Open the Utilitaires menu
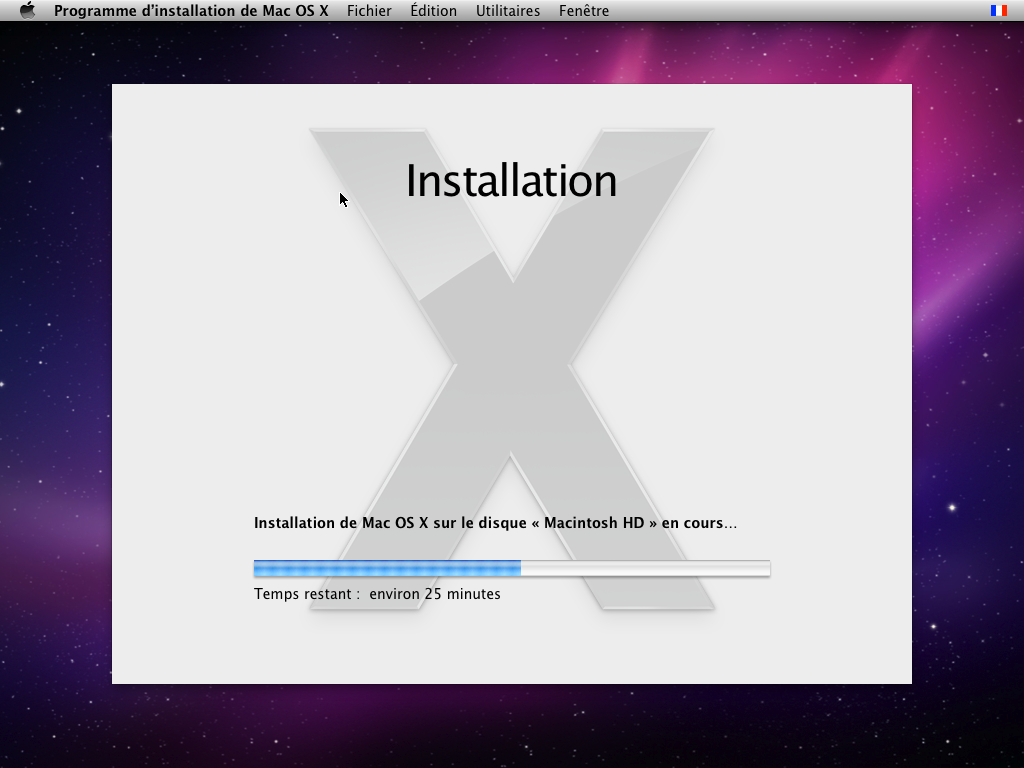Image resolution: width=1024 pixels, height=768 pixels. [507, 10]
